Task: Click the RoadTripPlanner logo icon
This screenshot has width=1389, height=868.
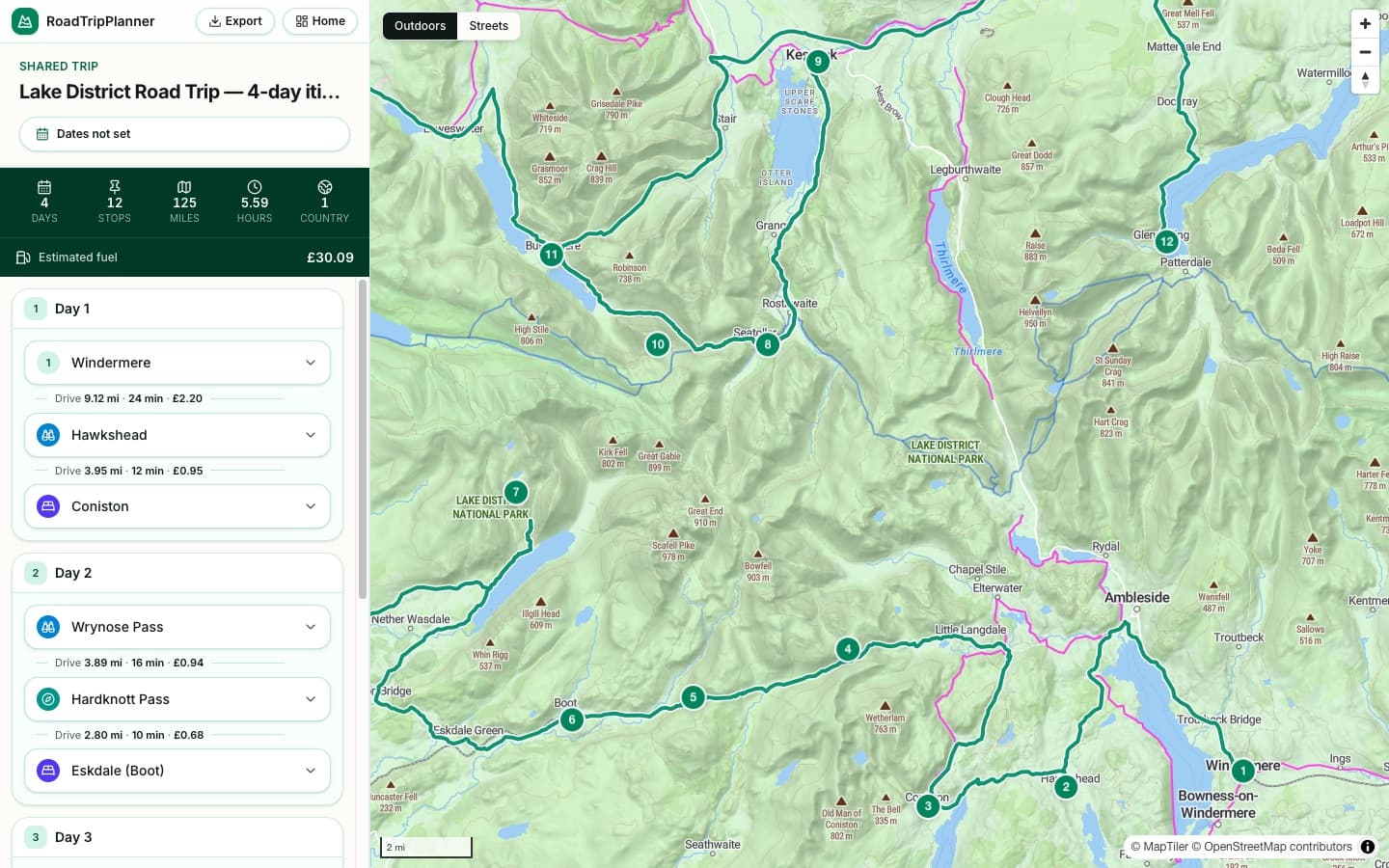Action: pyautogui.click(x=25, y=21)
